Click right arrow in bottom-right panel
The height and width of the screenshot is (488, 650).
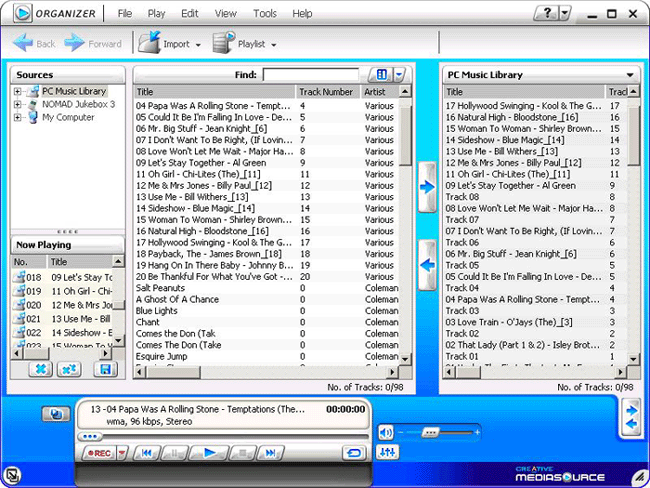click(x=632, y=410)
